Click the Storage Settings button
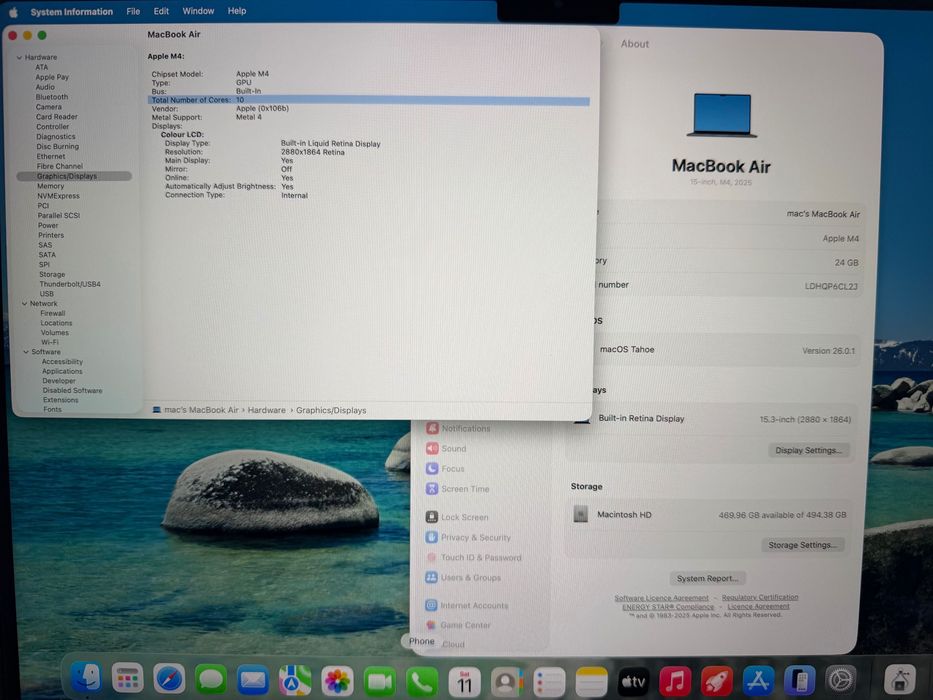Screen dimensions: 933x700 [803, 545]
